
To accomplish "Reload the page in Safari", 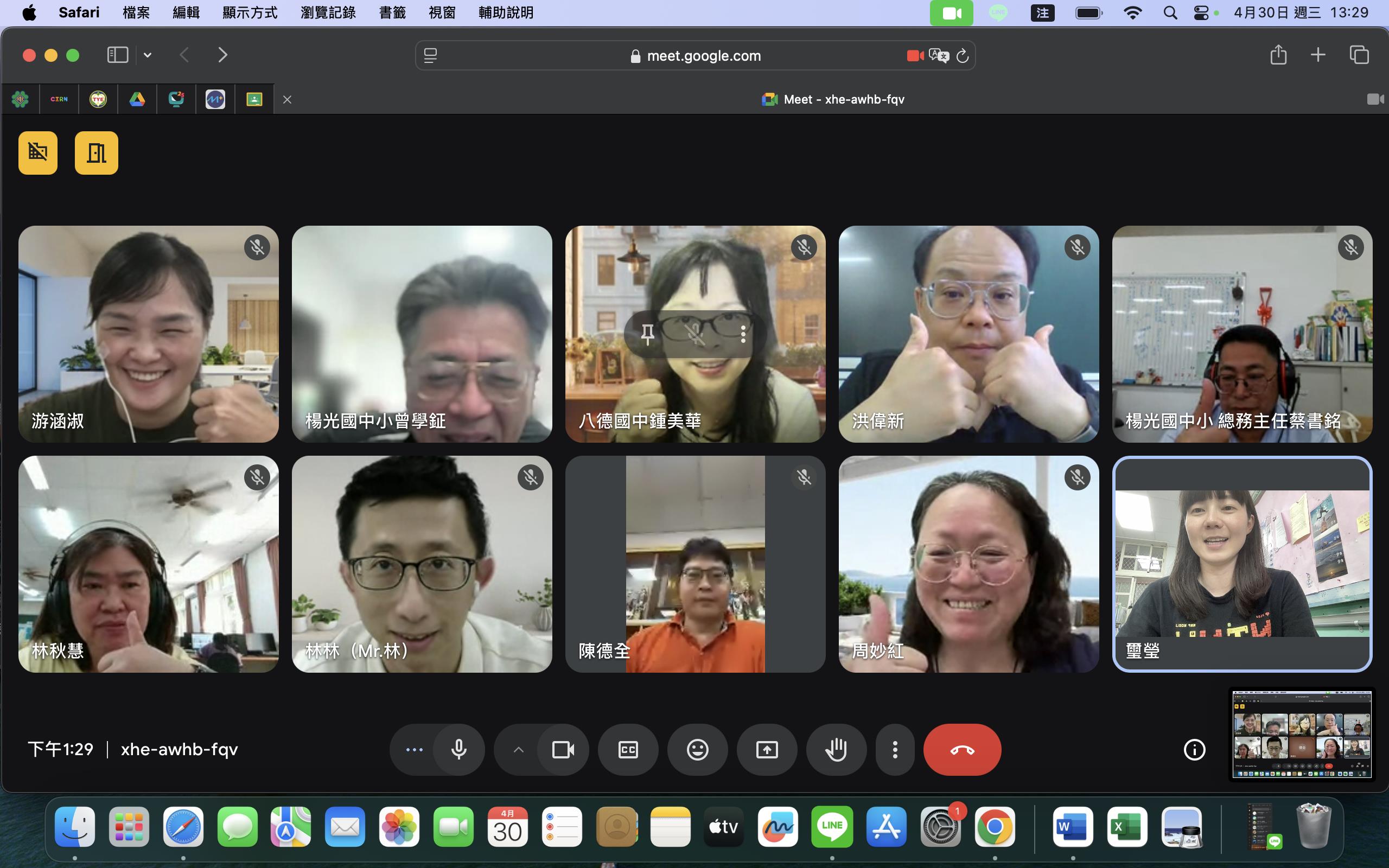I will 963,56.
